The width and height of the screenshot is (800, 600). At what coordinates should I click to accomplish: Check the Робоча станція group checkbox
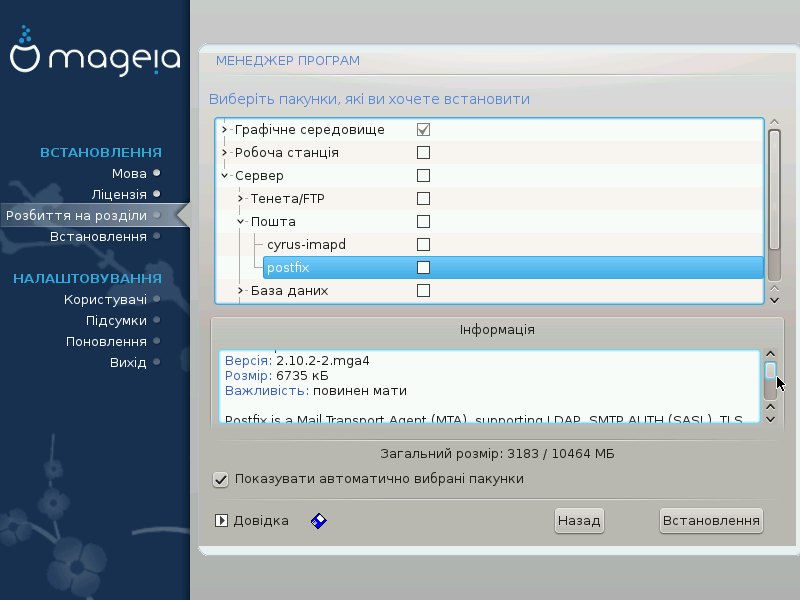[423, 153]
